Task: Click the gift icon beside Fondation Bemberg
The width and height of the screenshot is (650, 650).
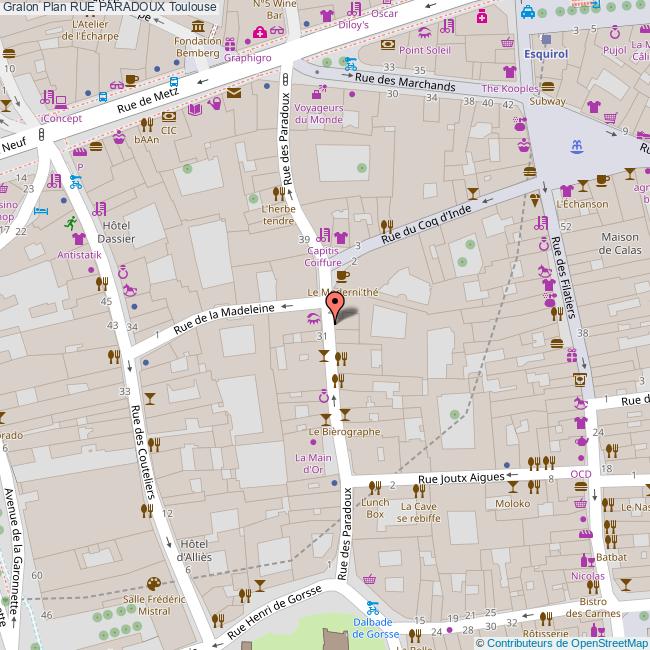Action: point(229,43)
